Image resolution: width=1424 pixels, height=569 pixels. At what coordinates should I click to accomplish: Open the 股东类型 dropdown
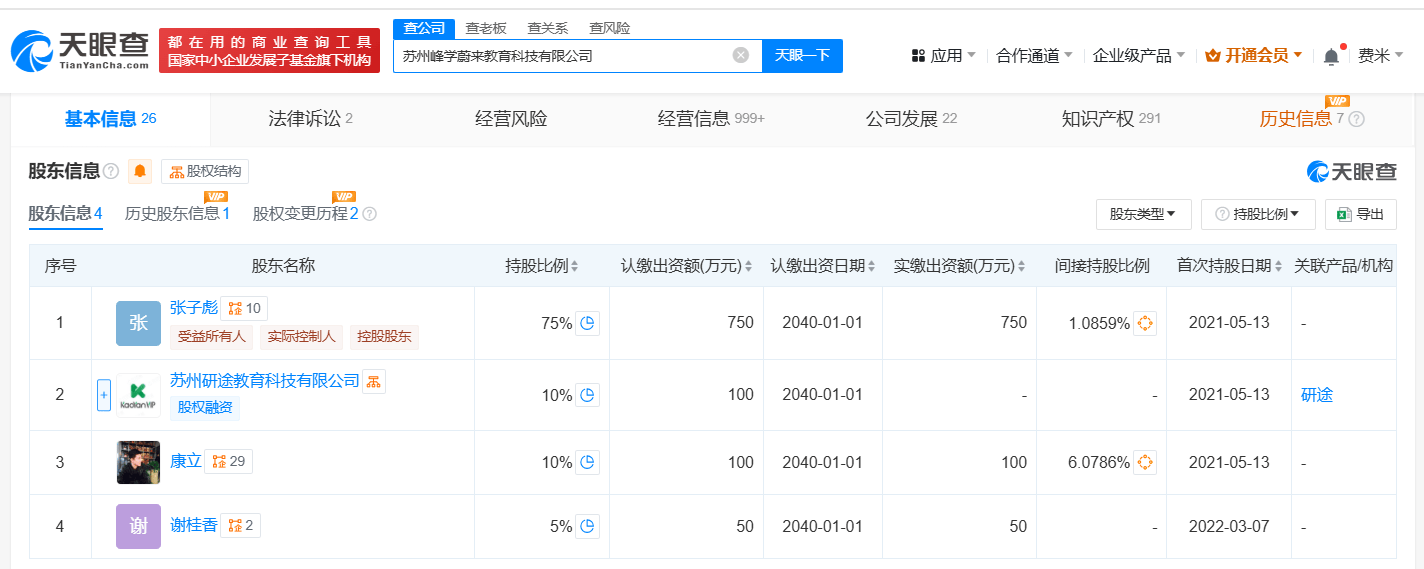coord(1143,214)
